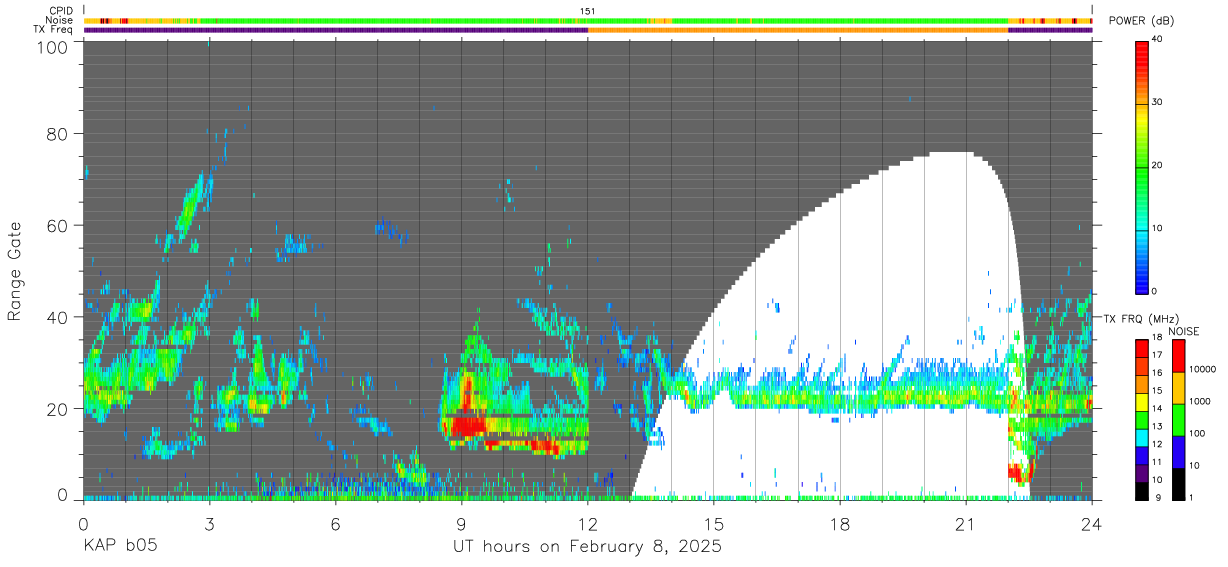Image resolution: width=1228 pixels, height=567 pixels.
Task: Click the blue swatch in NOISE legend
Action: [1177, 452]
